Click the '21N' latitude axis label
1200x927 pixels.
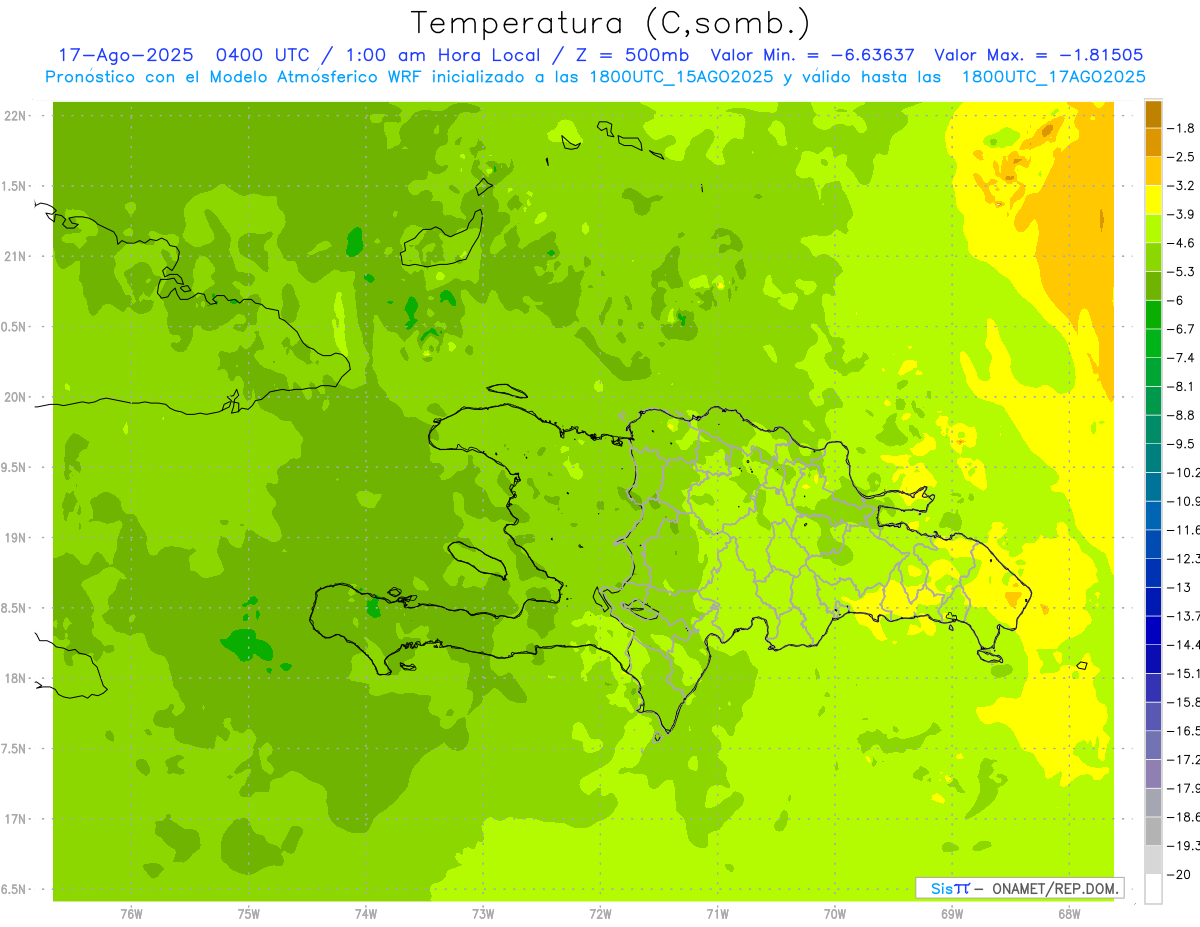tap(15, 256)
